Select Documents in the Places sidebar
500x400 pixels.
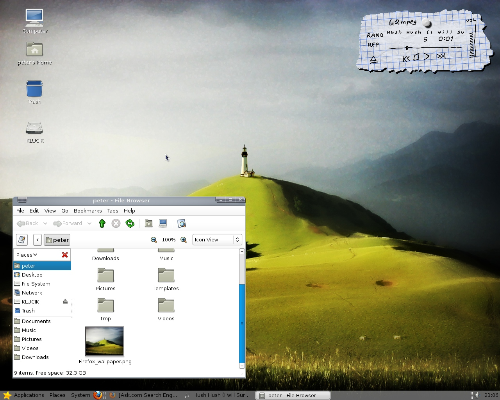click(x=33, y=321)
